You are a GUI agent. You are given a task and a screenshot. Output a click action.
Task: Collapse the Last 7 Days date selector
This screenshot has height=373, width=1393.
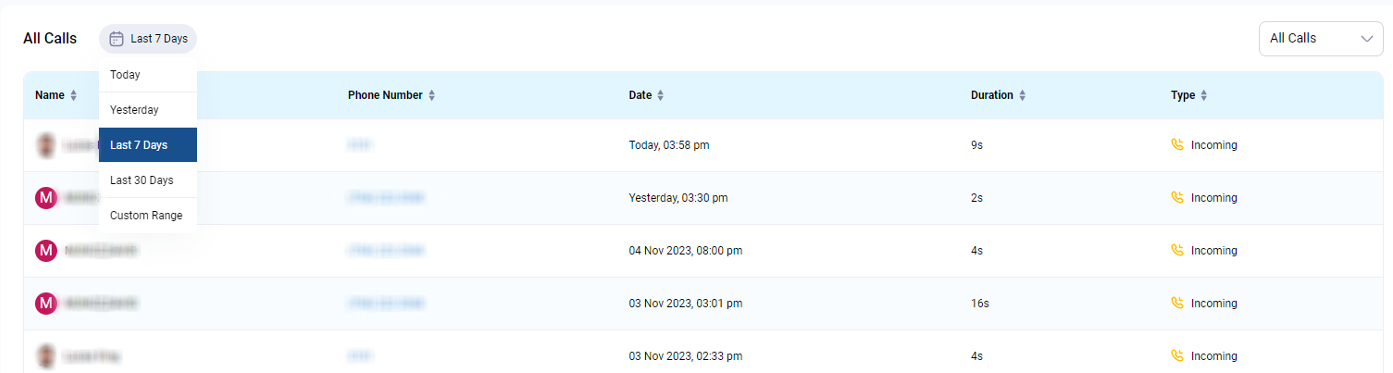(x=148, y=39)
